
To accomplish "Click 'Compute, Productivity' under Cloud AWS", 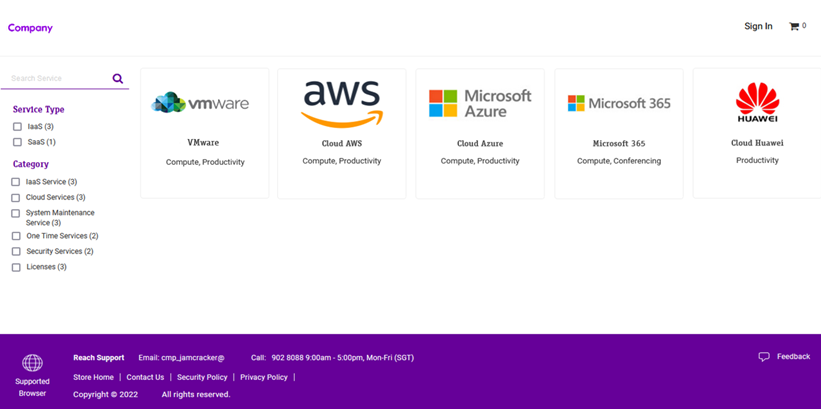I will click(342, 161).
